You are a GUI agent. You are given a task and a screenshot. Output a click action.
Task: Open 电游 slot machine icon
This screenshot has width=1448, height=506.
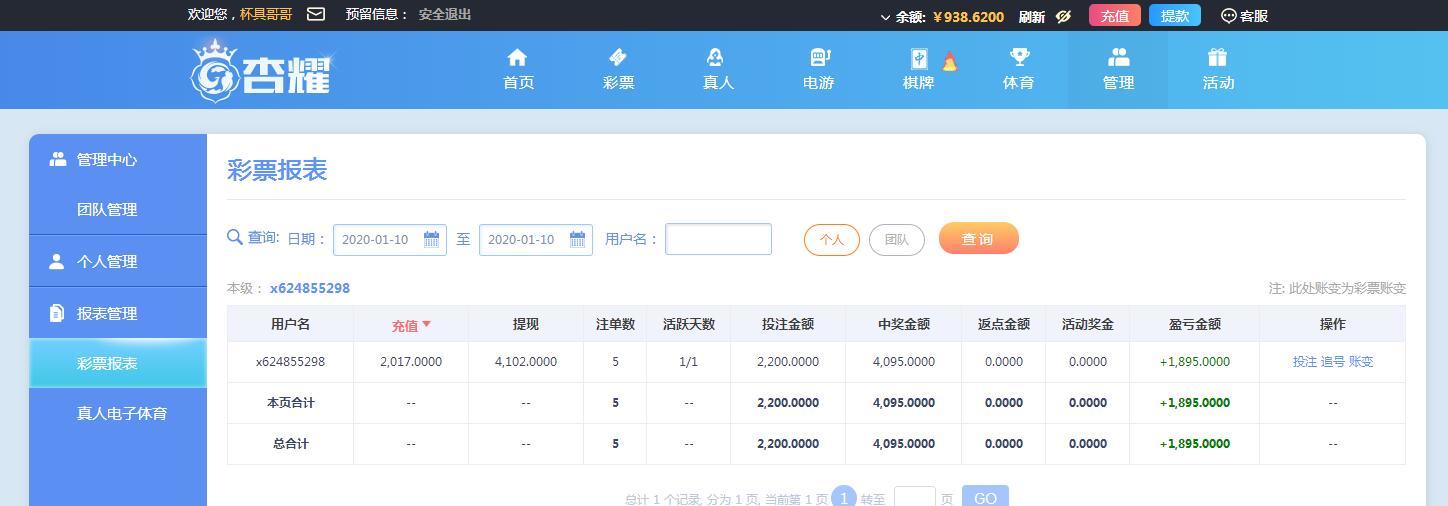click(x=819, y=57)
